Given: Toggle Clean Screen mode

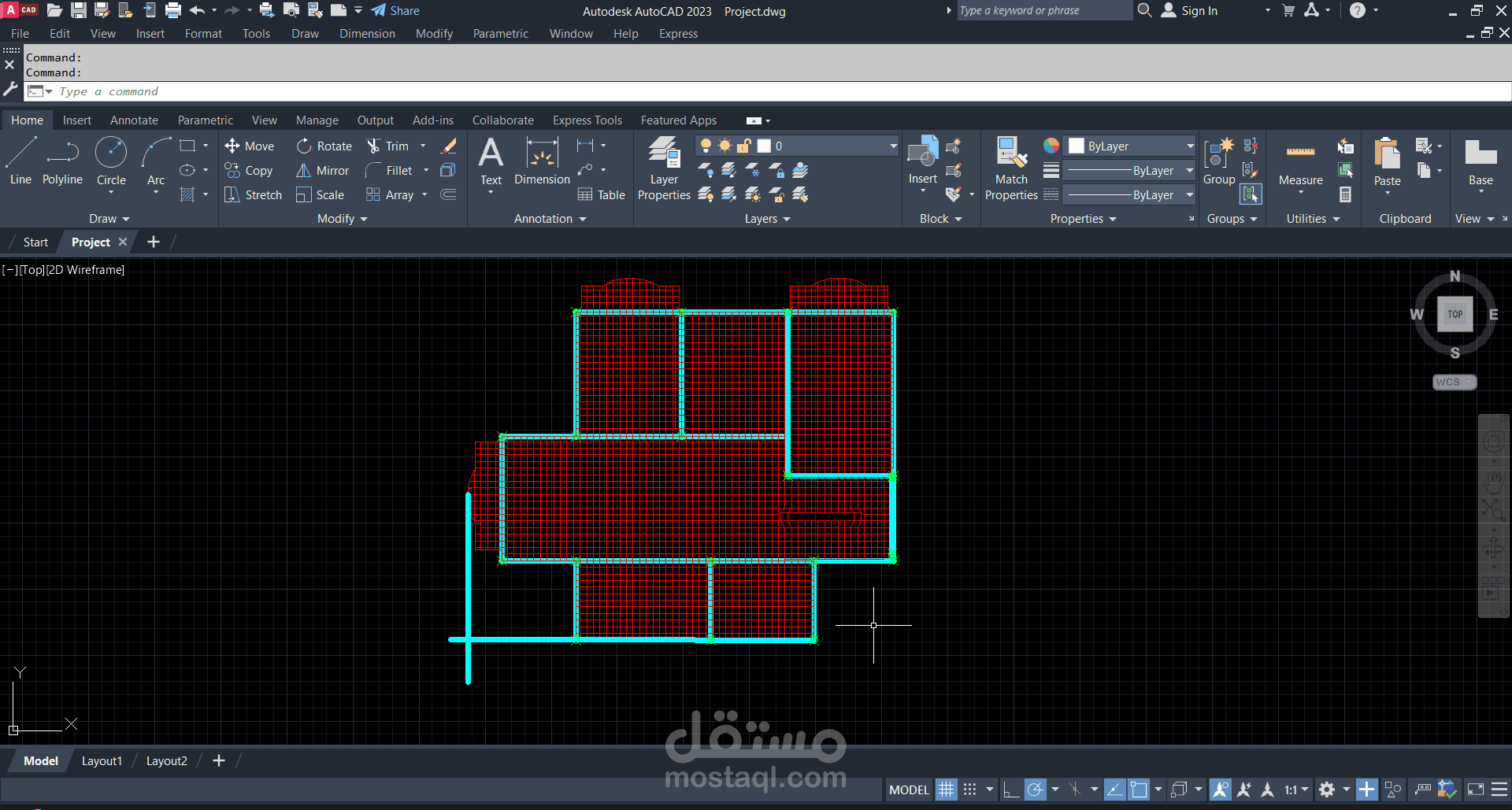Looking at the screenshot, I should click(1476, 790).
